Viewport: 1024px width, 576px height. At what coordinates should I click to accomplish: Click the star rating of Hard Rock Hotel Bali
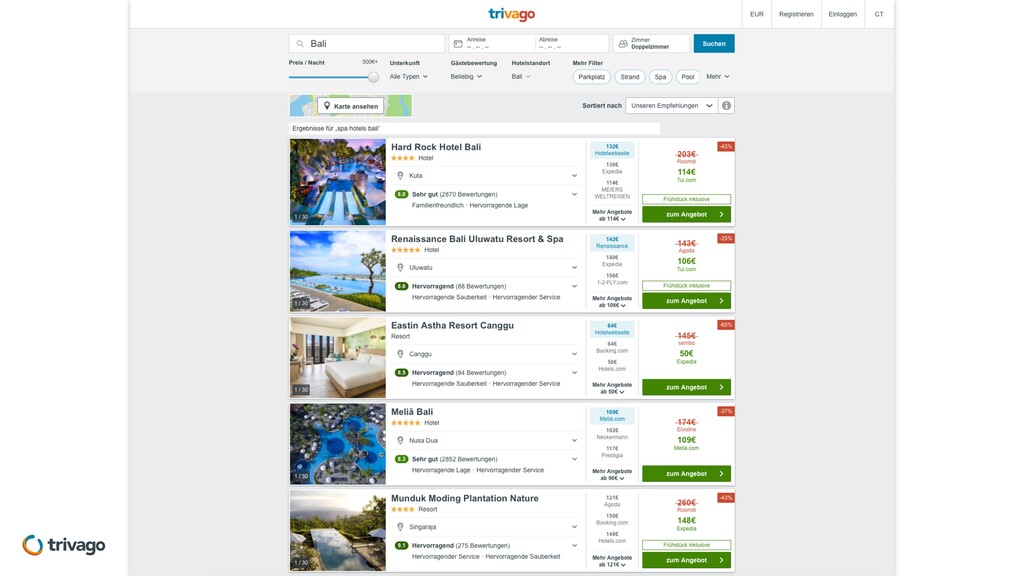[402, 158]
